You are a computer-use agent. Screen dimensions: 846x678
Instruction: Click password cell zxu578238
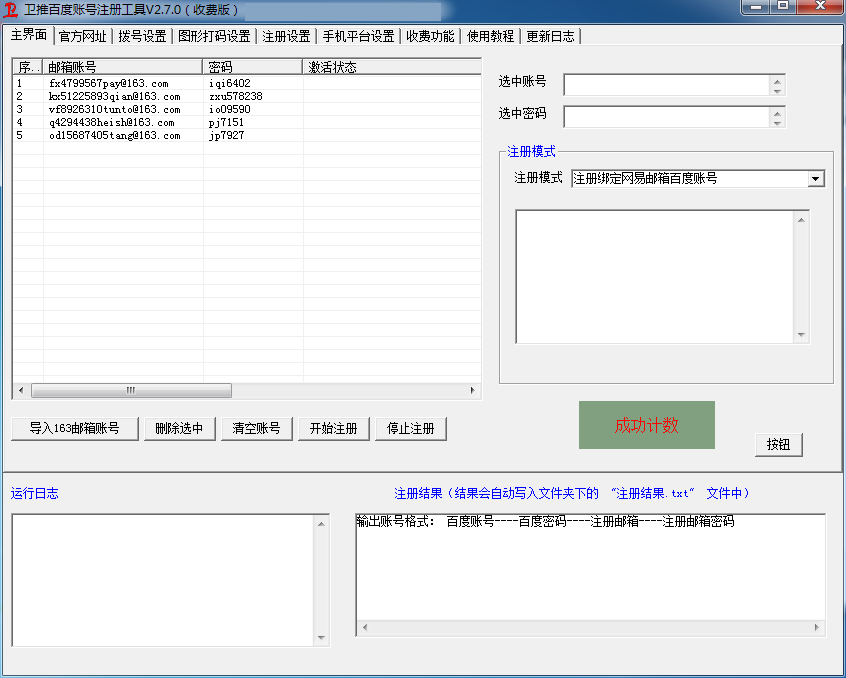point(236,97)
